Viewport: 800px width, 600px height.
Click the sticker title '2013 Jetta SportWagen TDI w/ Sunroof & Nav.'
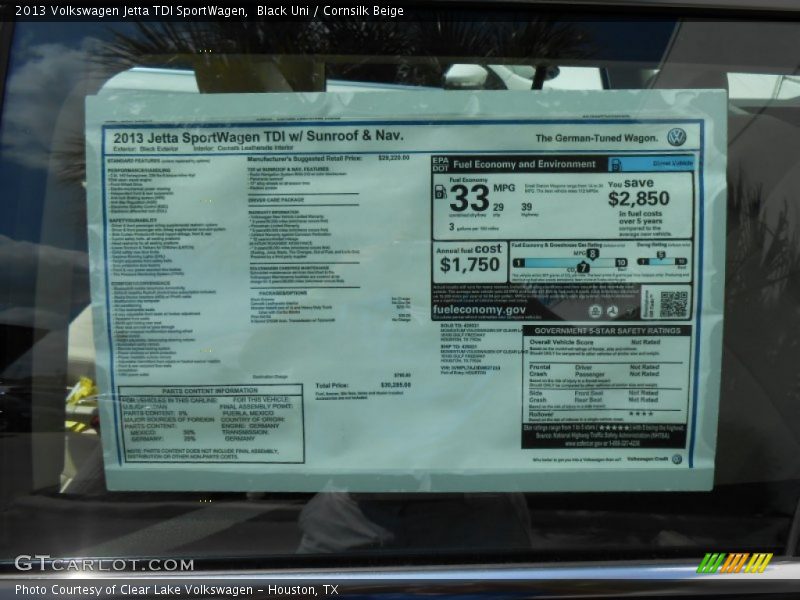coord(258,137)
